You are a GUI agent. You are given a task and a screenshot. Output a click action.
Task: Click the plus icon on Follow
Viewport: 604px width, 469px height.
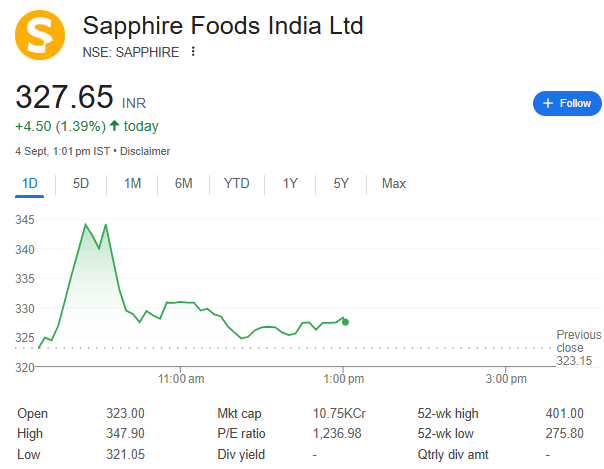(547, 103)
